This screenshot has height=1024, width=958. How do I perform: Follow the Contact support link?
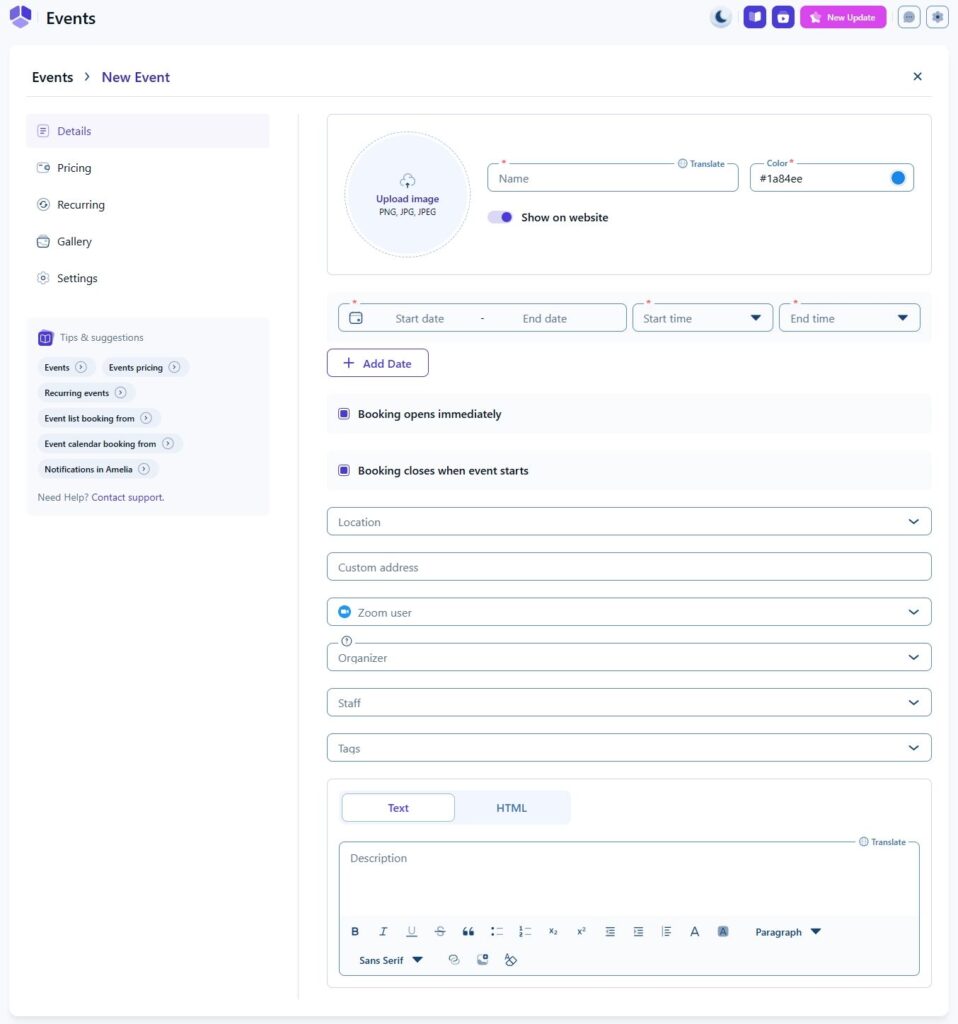point(128,497)
